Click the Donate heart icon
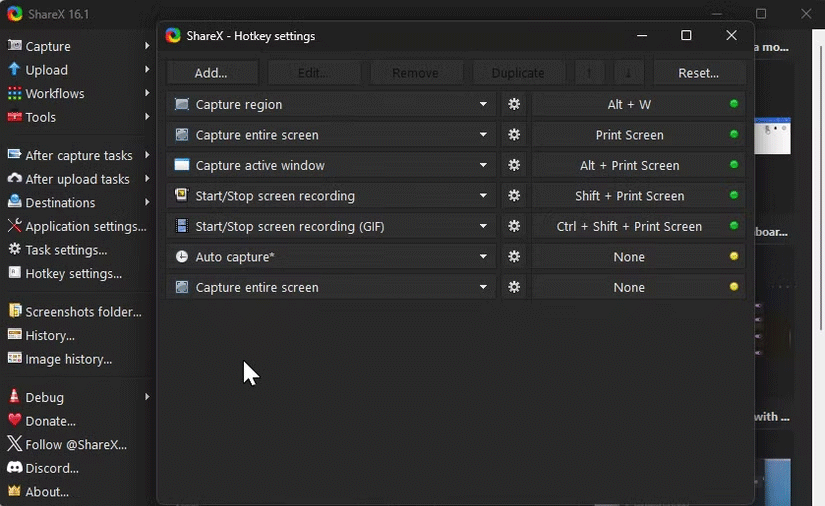Image resolution: width=825 pixels, height=506 pixels. 14,421
